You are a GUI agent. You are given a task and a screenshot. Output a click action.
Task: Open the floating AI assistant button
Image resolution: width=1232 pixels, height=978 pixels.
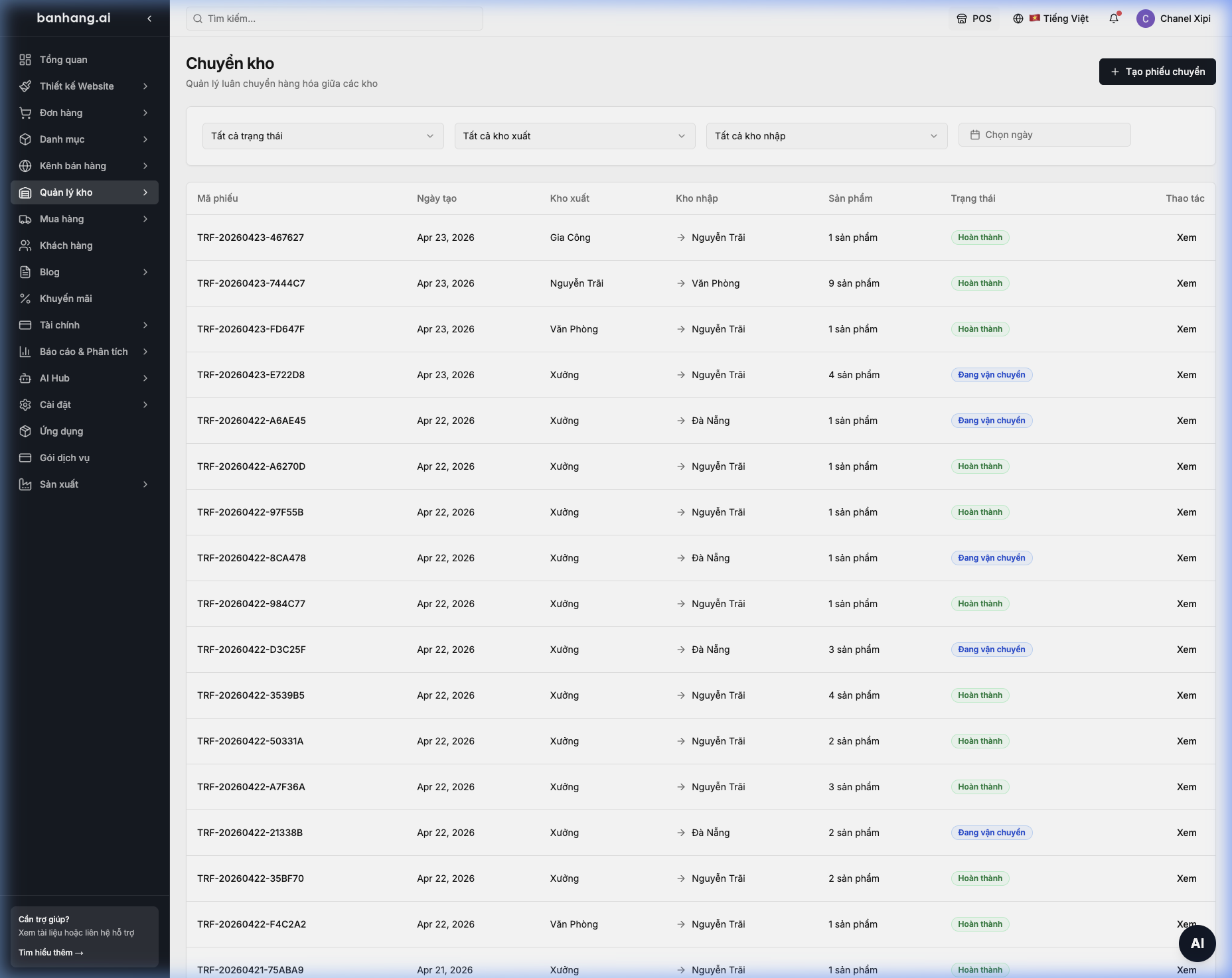point(1197,943)
